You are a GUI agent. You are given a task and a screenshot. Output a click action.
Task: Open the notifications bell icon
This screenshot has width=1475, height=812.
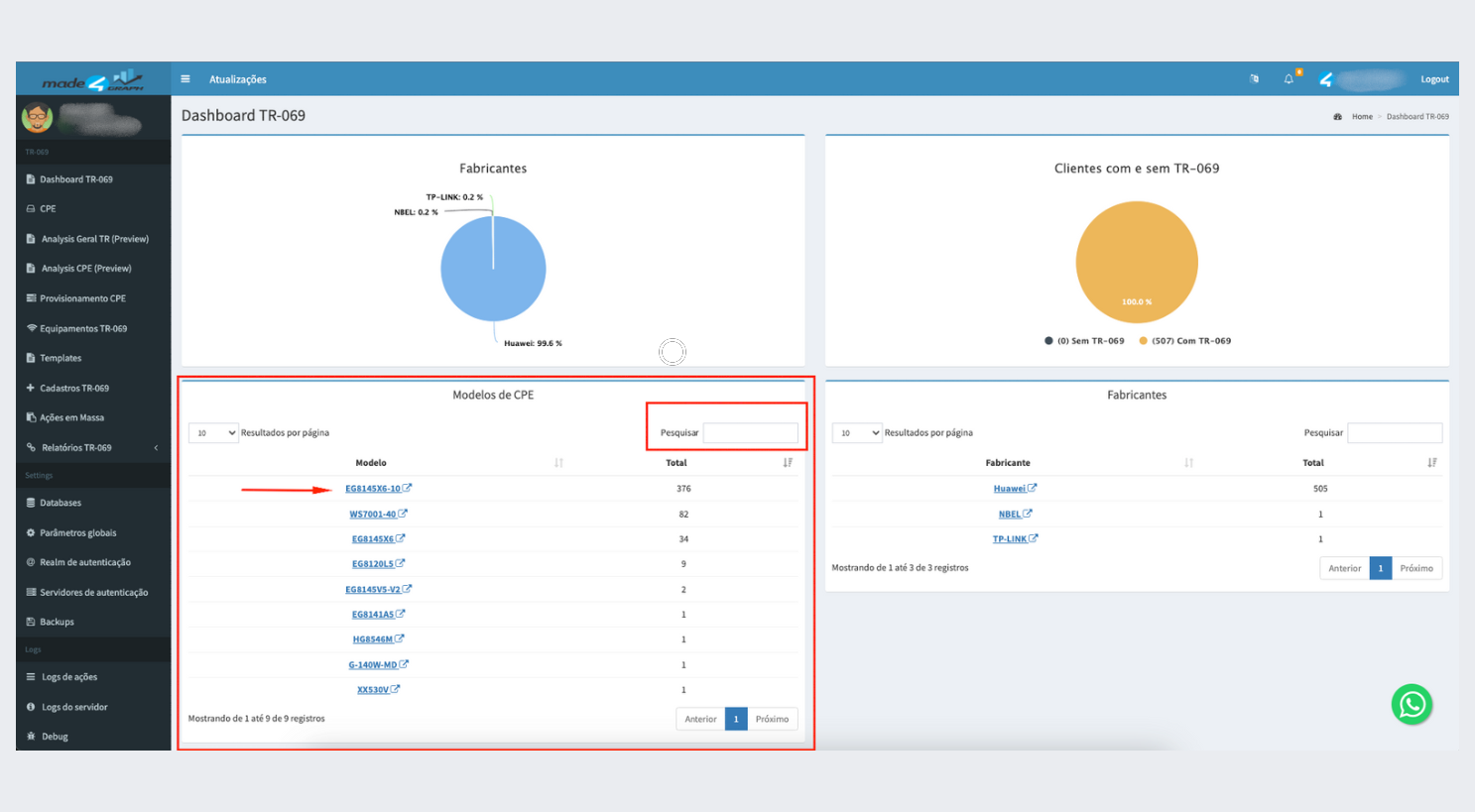click(x=1289, y=79)
